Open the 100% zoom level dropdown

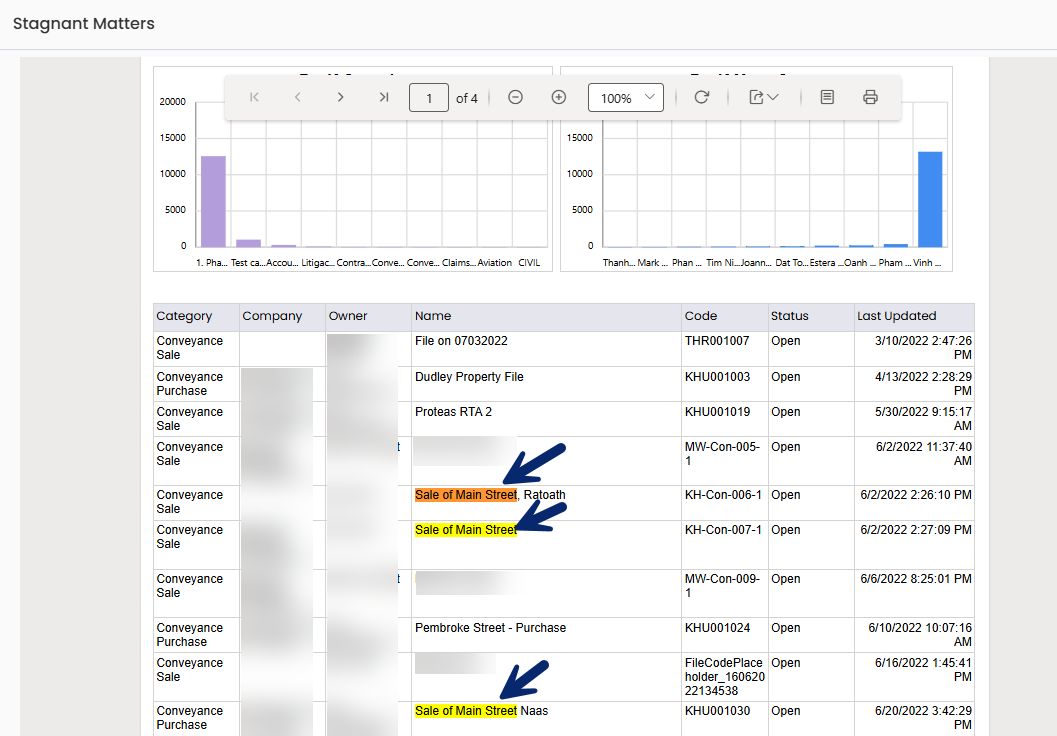tap(626, 98)
